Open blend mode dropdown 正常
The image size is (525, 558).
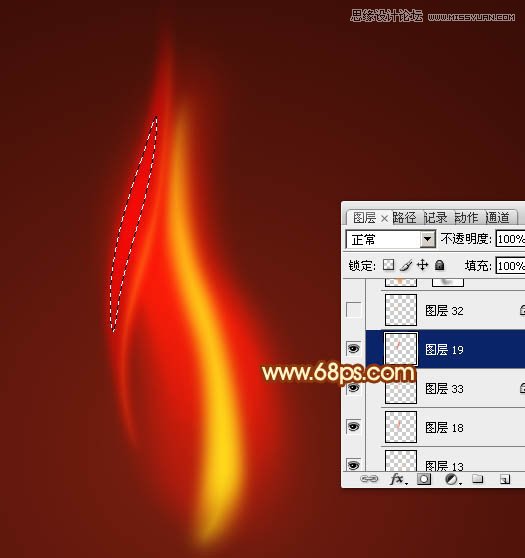[x=390, y=239]
